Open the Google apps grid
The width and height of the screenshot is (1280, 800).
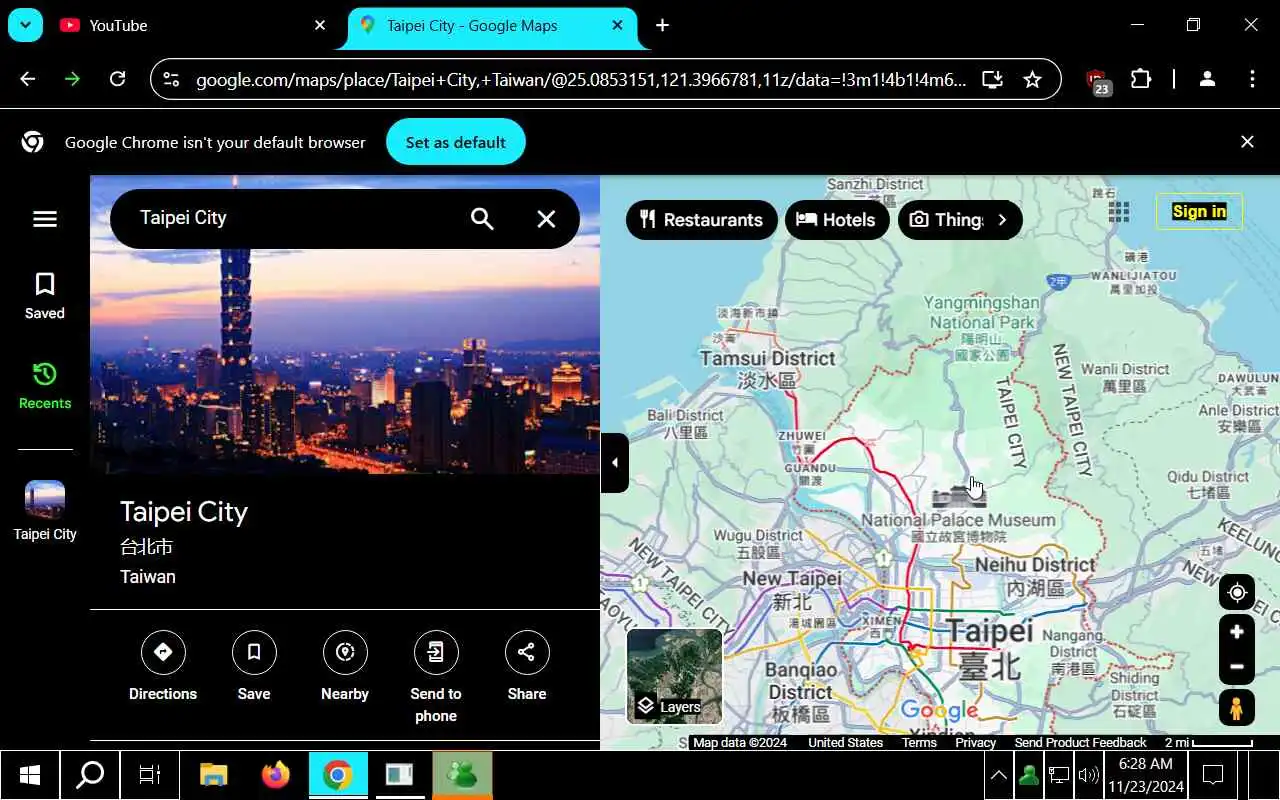coord(1119,211)
